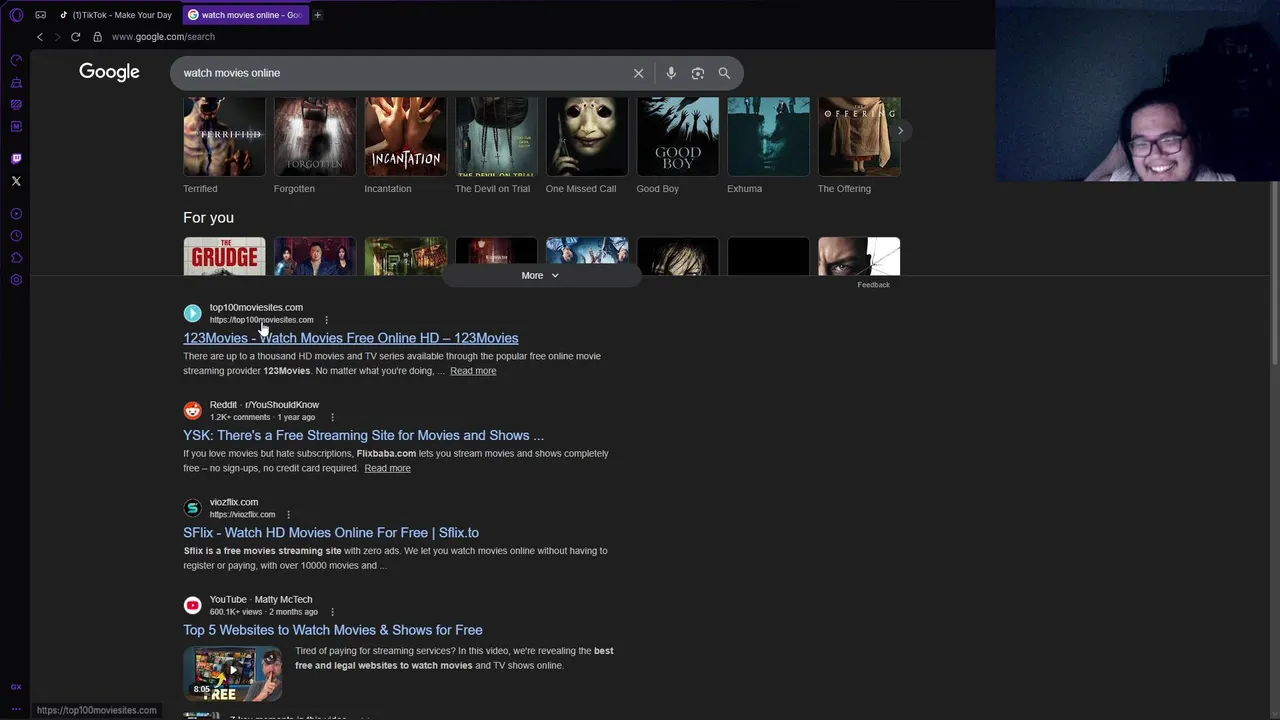Screen dimensions: 1280x720
Task: Open Reddit r/YouShouldKnow source link
Action: coord(264,405)
